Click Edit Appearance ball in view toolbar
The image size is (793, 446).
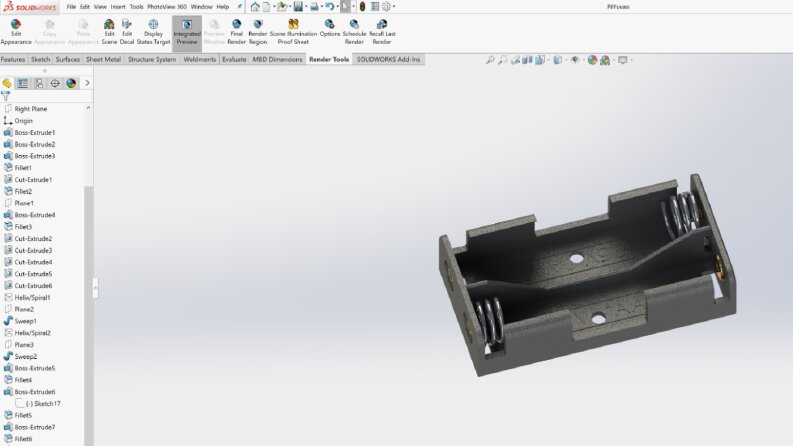pyautogui.click(x=592, y=60)
